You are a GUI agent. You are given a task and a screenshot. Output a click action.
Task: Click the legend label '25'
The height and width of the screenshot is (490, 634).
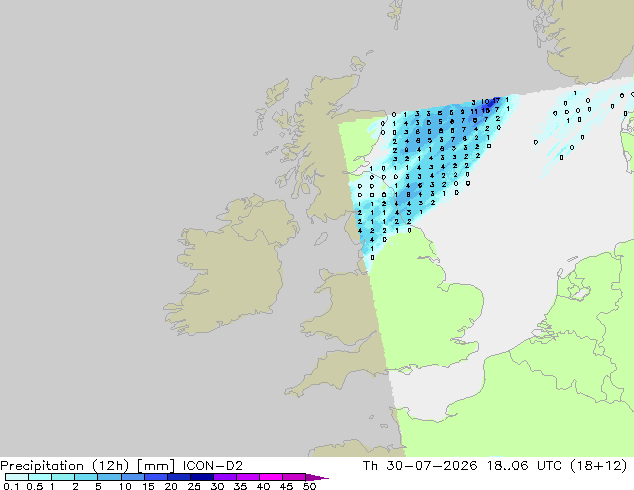click(x=194, y=486)
